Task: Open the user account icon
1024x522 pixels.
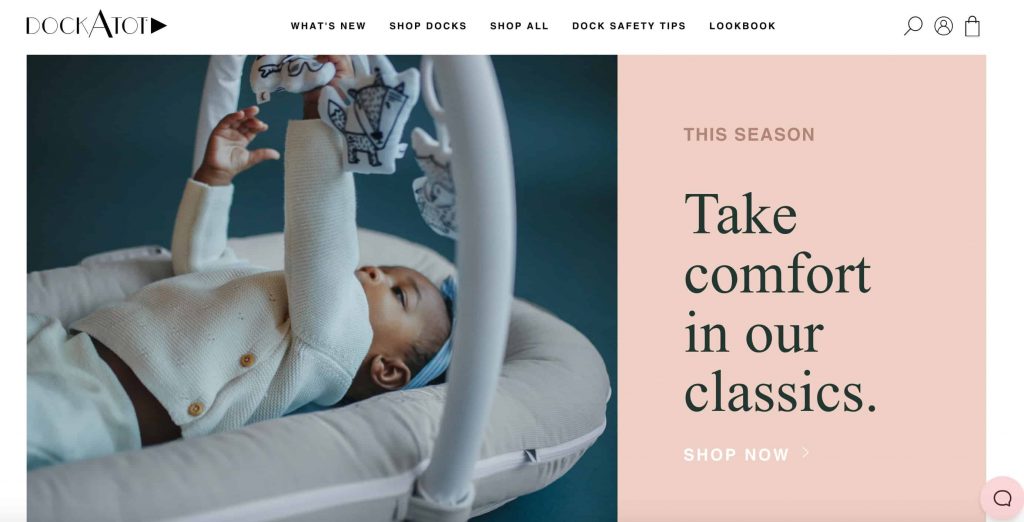Action: click(943, 25)
